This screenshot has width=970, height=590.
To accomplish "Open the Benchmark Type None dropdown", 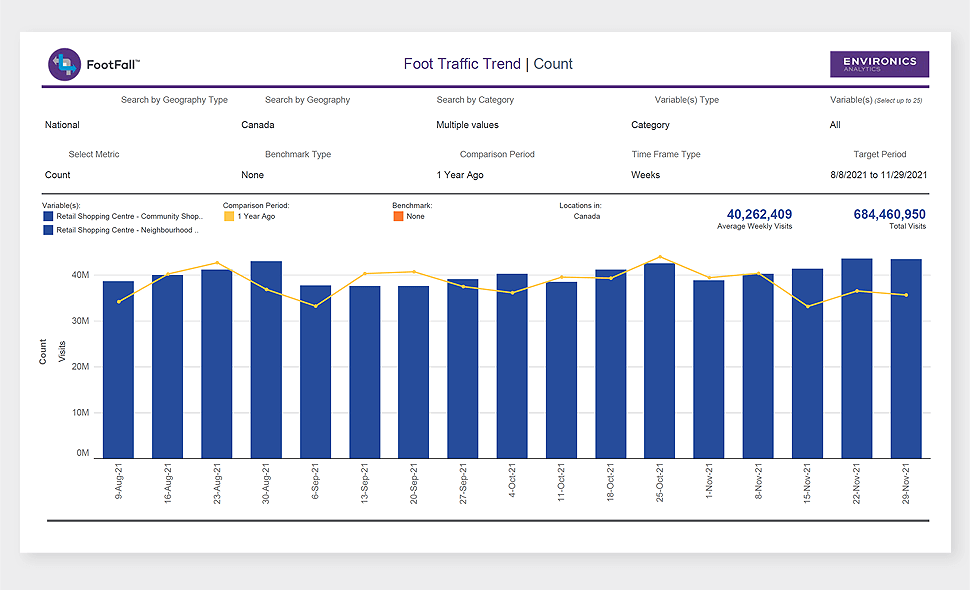I will 252,175.
